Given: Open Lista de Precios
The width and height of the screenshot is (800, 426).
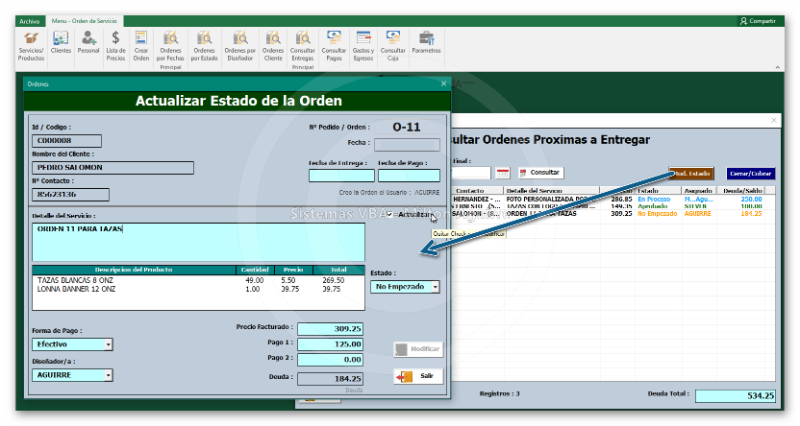Looking at the screenshot, I should [116, 46].
